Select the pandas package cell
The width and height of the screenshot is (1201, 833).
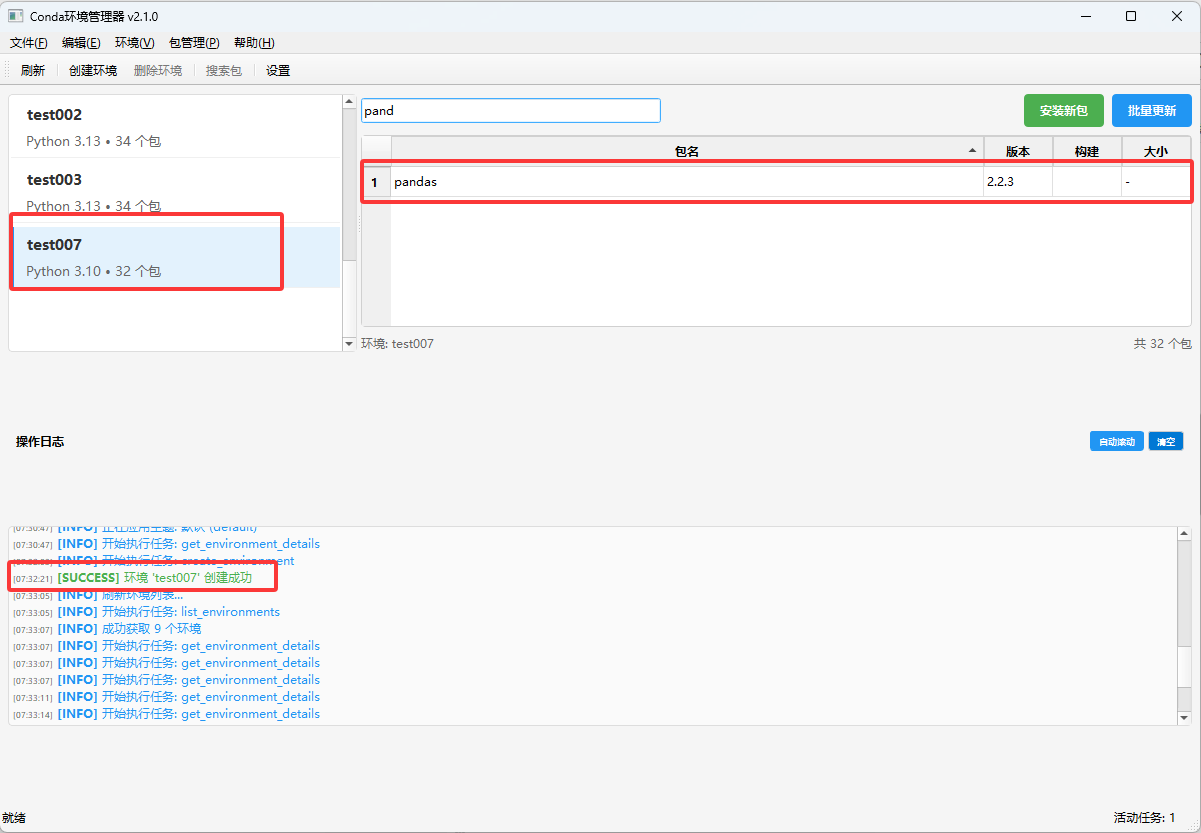[x=687, y=182]
